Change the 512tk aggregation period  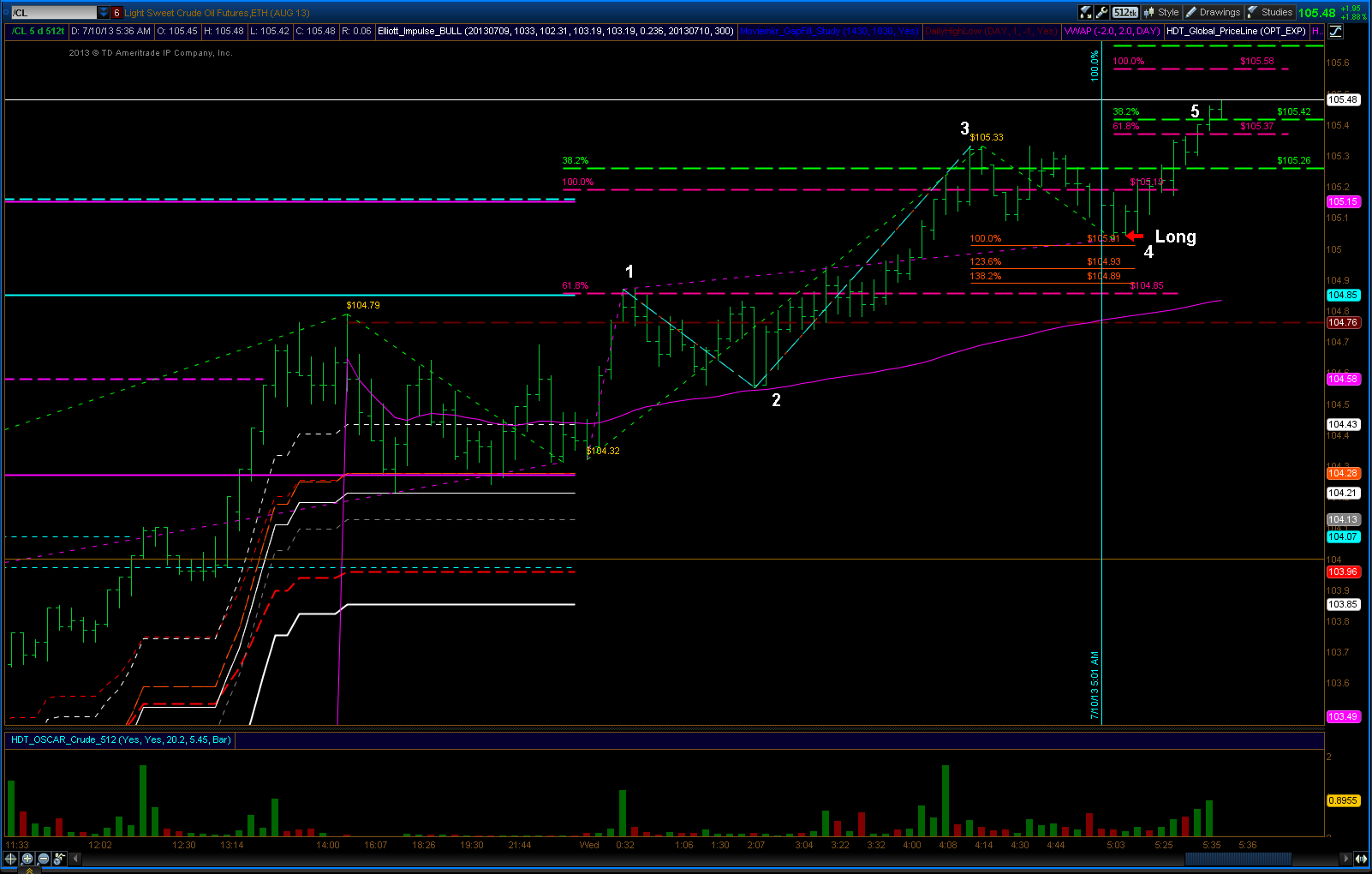click(x=1125, y=12)
